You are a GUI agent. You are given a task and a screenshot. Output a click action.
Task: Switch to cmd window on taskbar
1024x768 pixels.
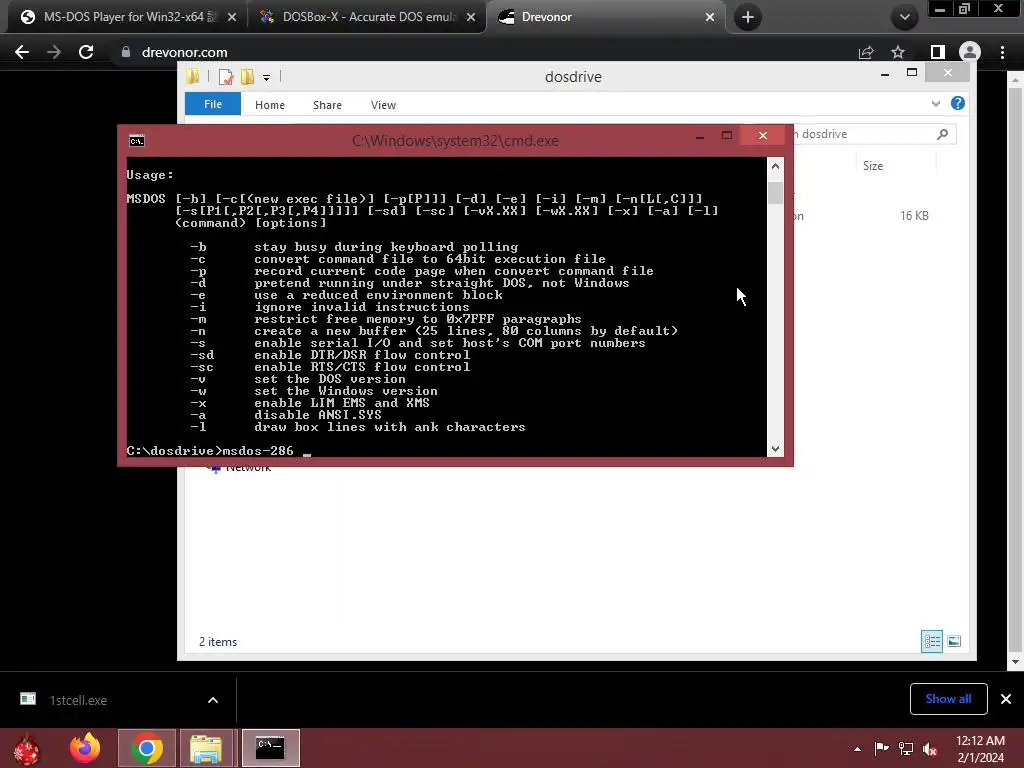coord(270,748)
